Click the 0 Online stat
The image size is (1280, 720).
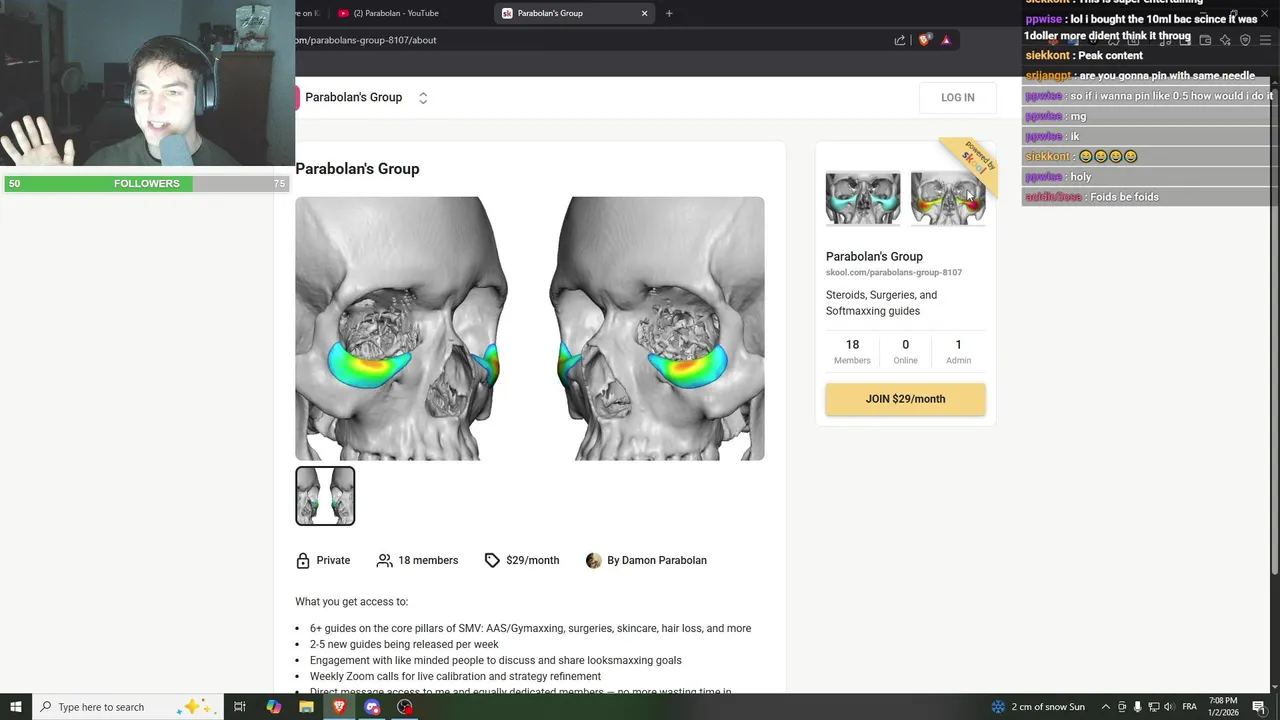click(905, 351)
